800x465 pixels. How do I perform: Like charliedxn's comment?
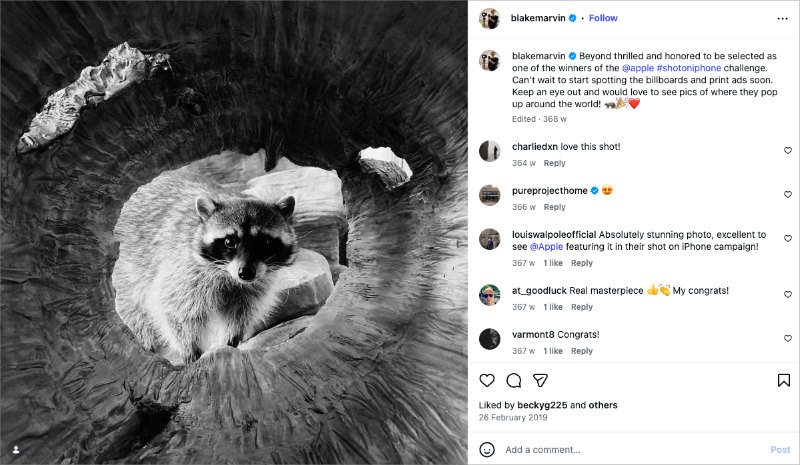tap(787, 150)
